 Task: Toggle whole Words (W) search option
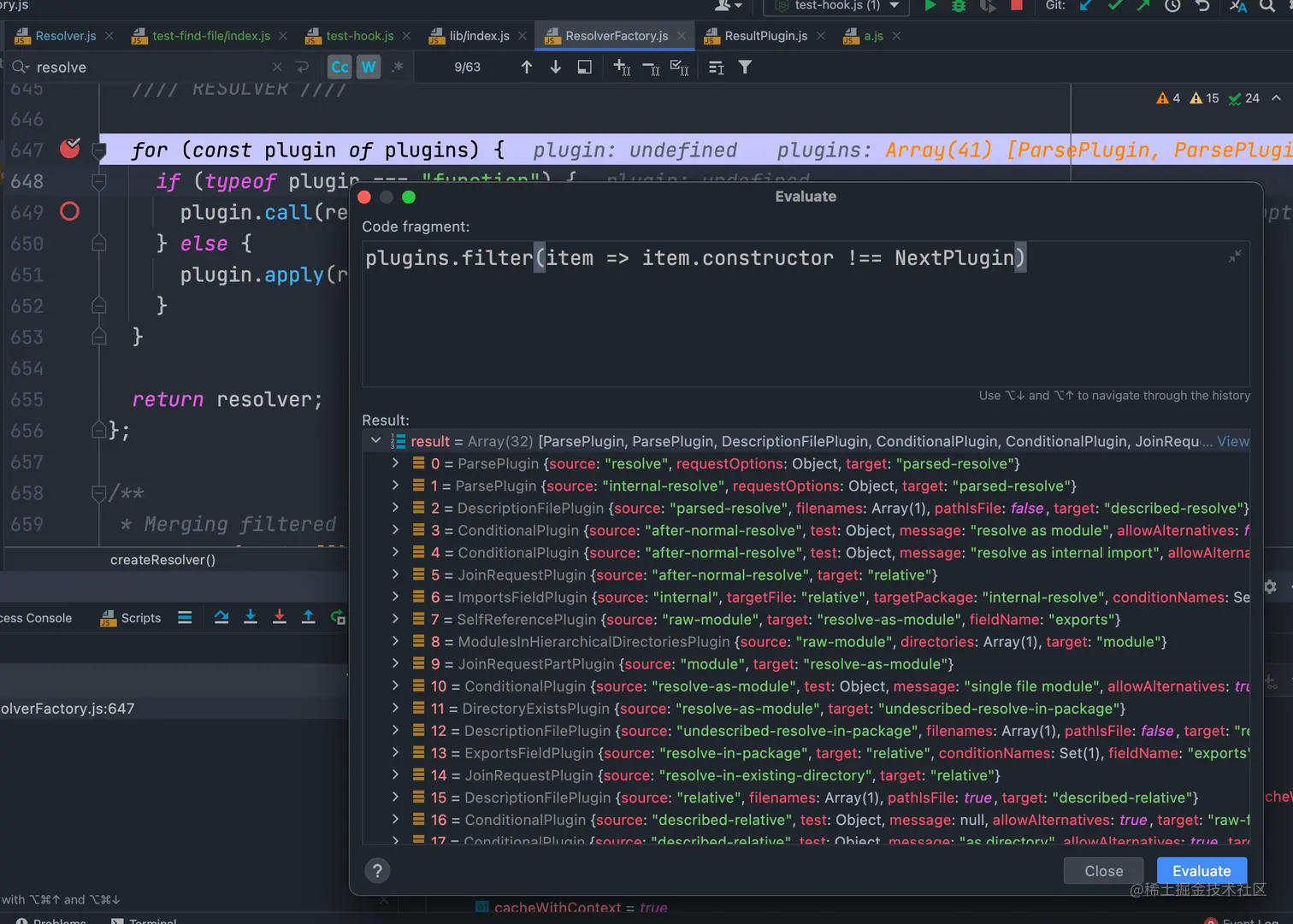pos(368,67)
